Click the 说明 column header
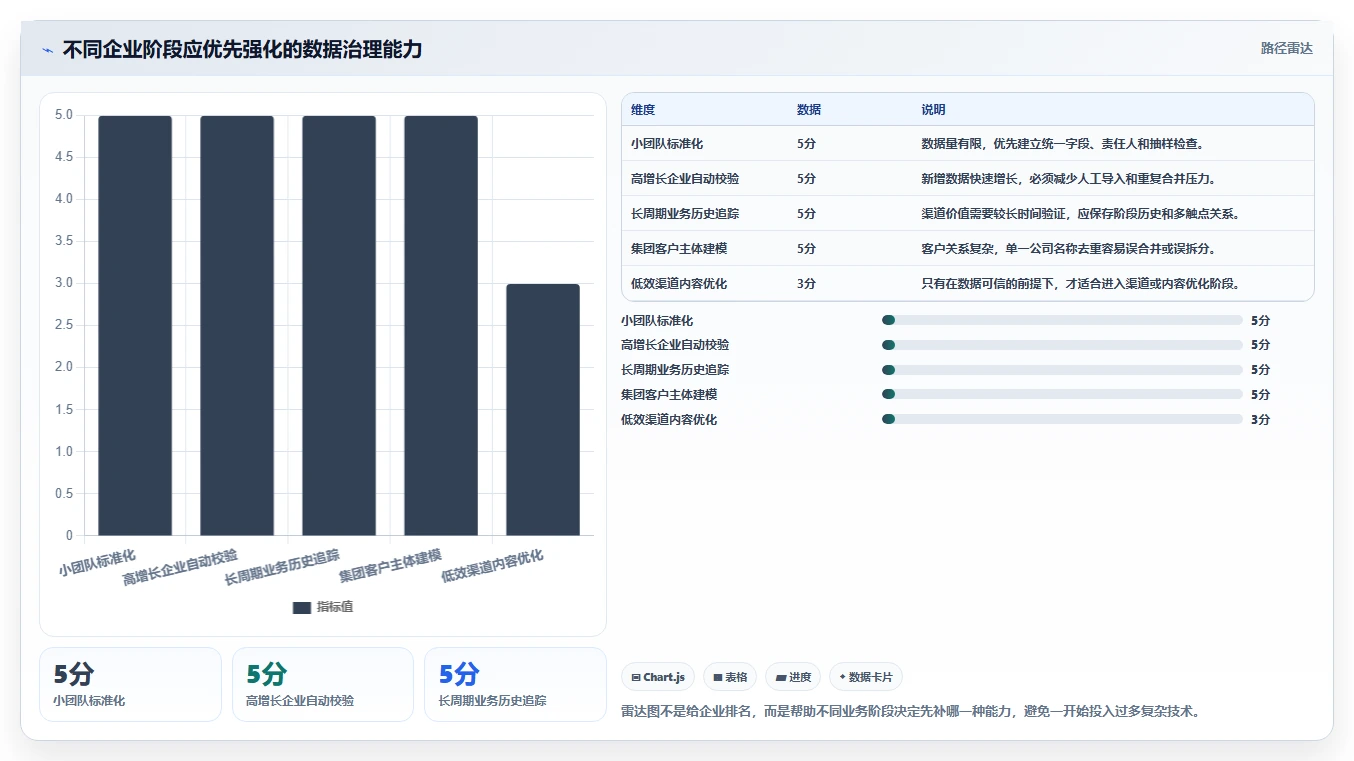Viewport: 1354px width, 761px height. pos(933,110)
